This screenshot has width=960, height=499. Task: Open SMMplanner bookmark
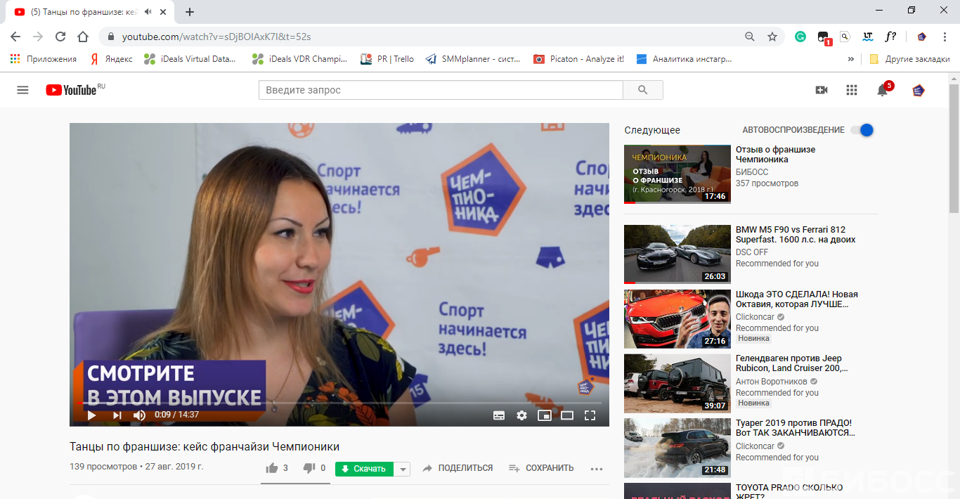pos(473,59)
